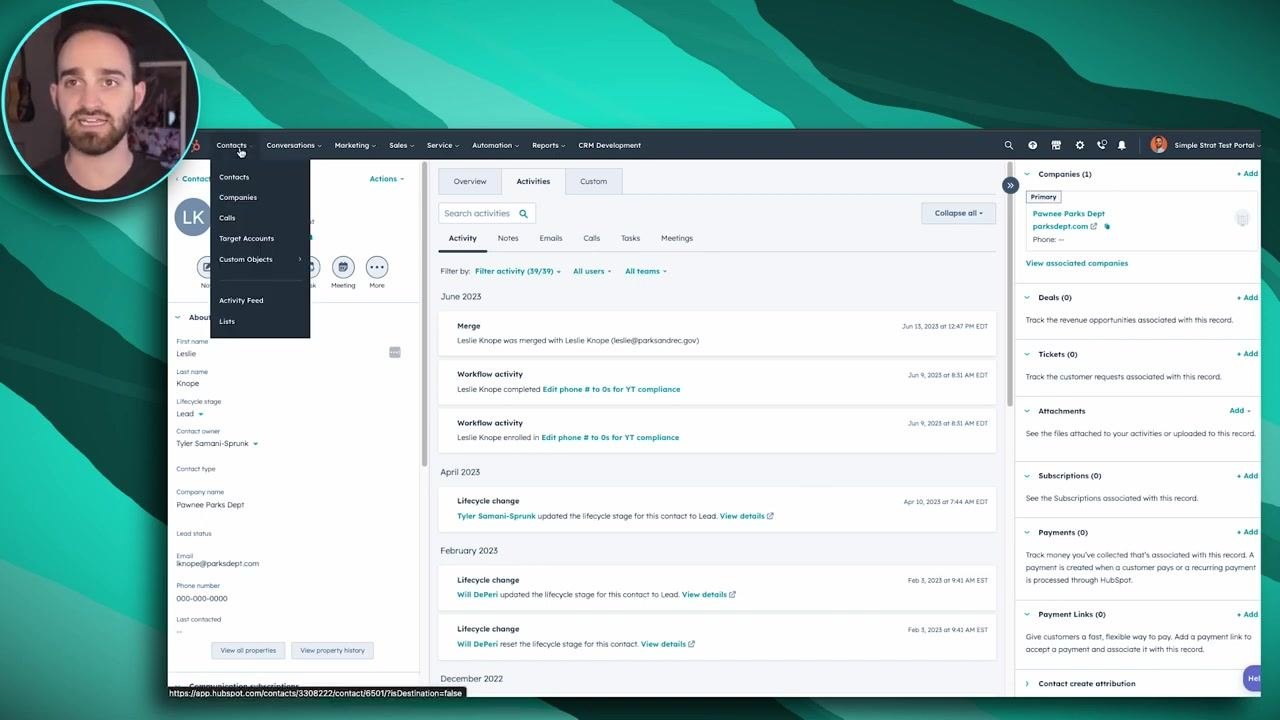This screenshot has height=720, width=1280.
Task: Select Contacts in the dropdown menu
Action: click(234, 177)
